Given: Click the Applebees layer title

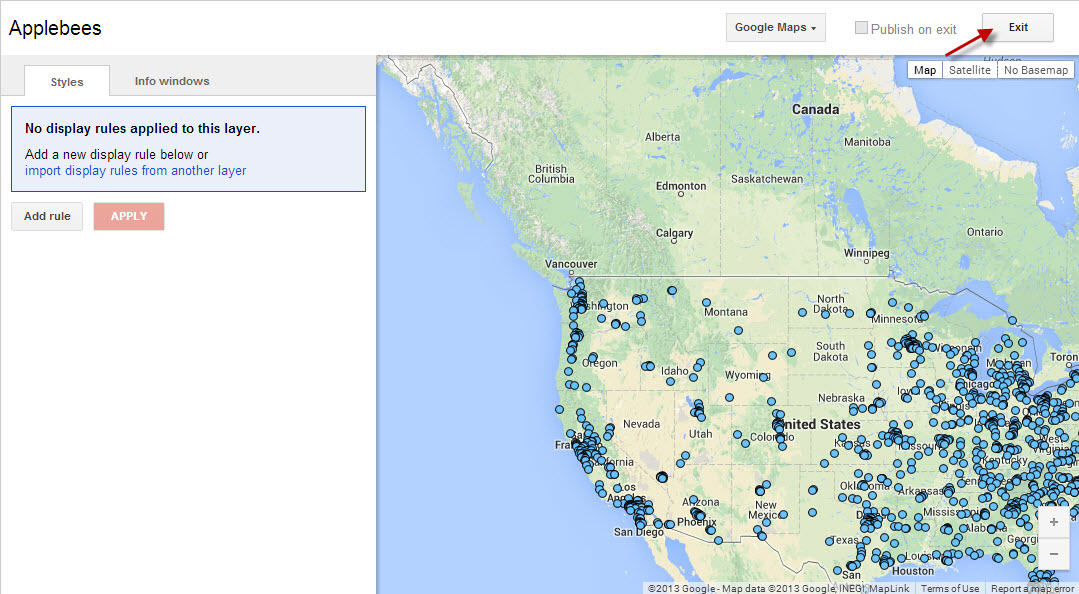Looking at the screenshot, I should 55,28.
